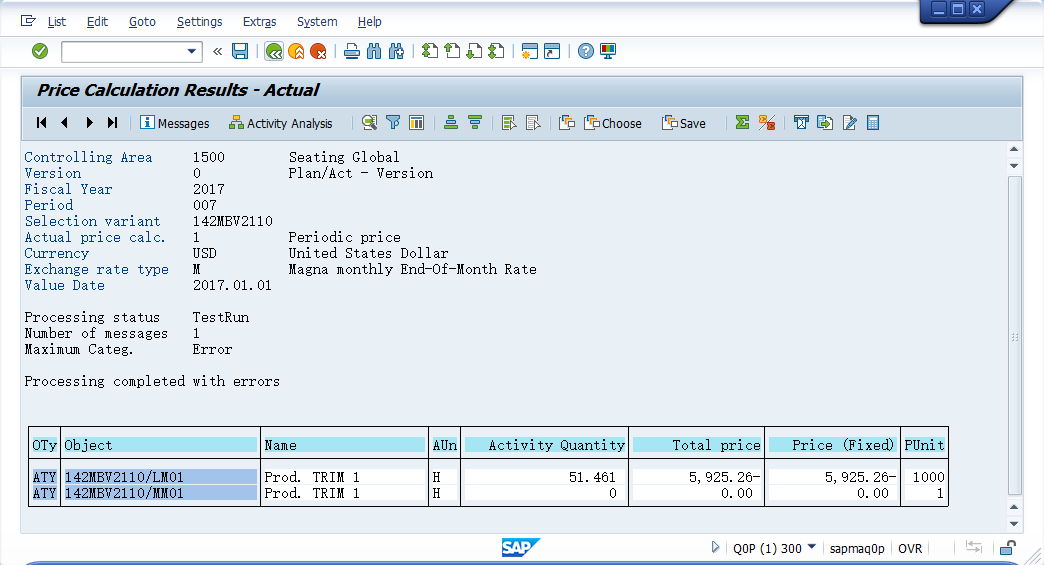1044x565 pixels.
Task: Expand the system info dropdown in status bar
Action: tap(812, 547)
